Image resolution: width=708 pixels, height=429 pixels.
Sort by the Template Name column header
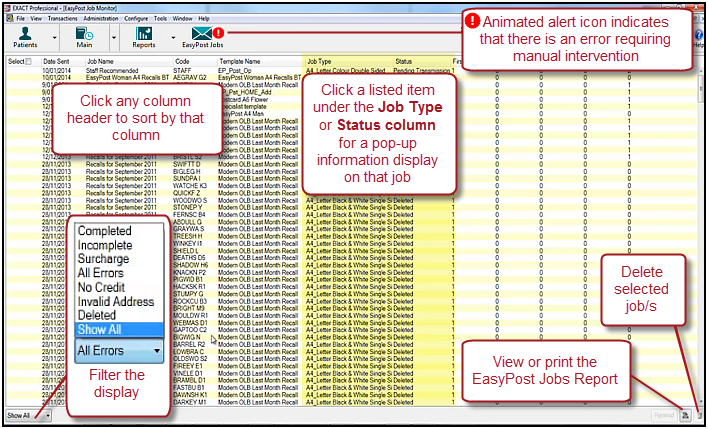point(240,61)
